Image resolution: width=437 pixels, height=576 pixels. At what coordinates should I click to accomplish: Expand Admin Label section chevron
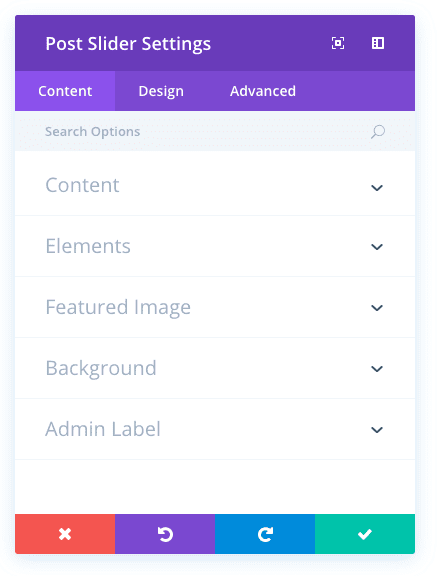coord(377,429)
